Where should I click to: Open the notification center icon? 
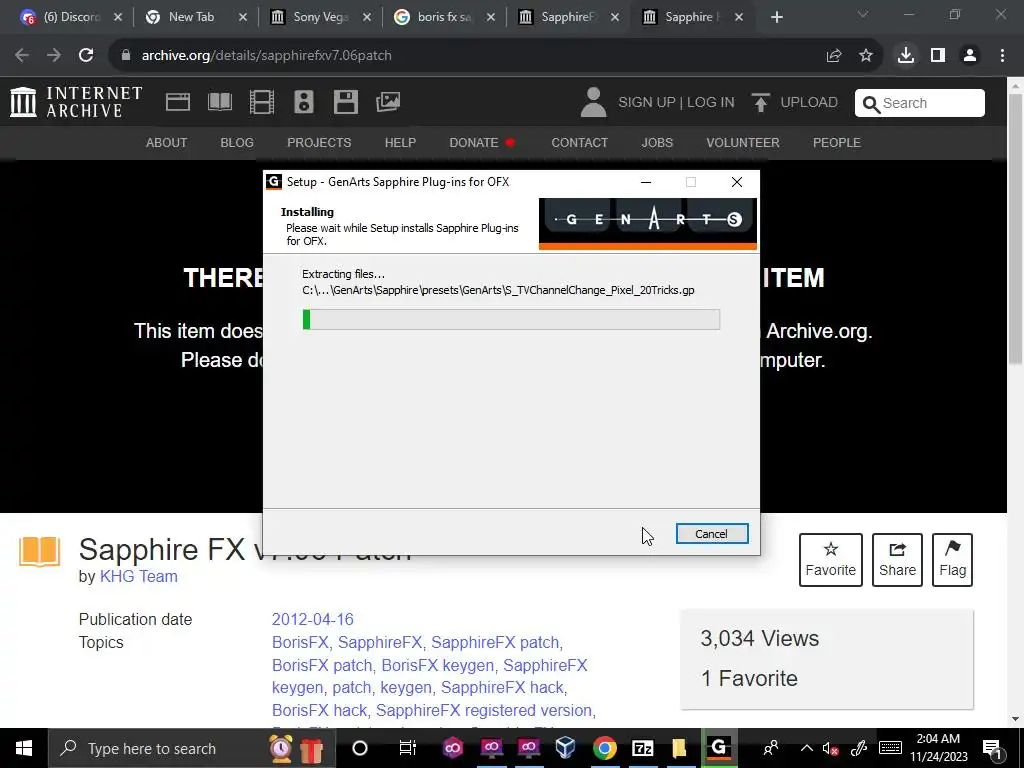992,748
